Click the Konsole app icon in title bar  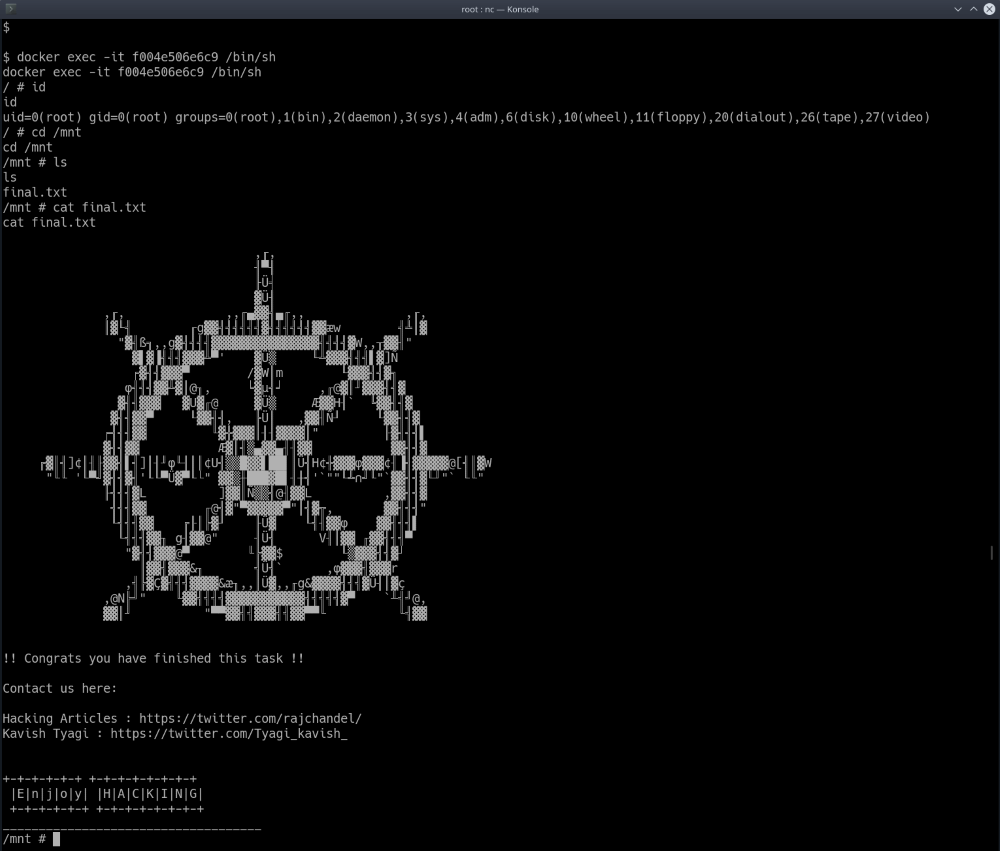[x=9, y=8]
